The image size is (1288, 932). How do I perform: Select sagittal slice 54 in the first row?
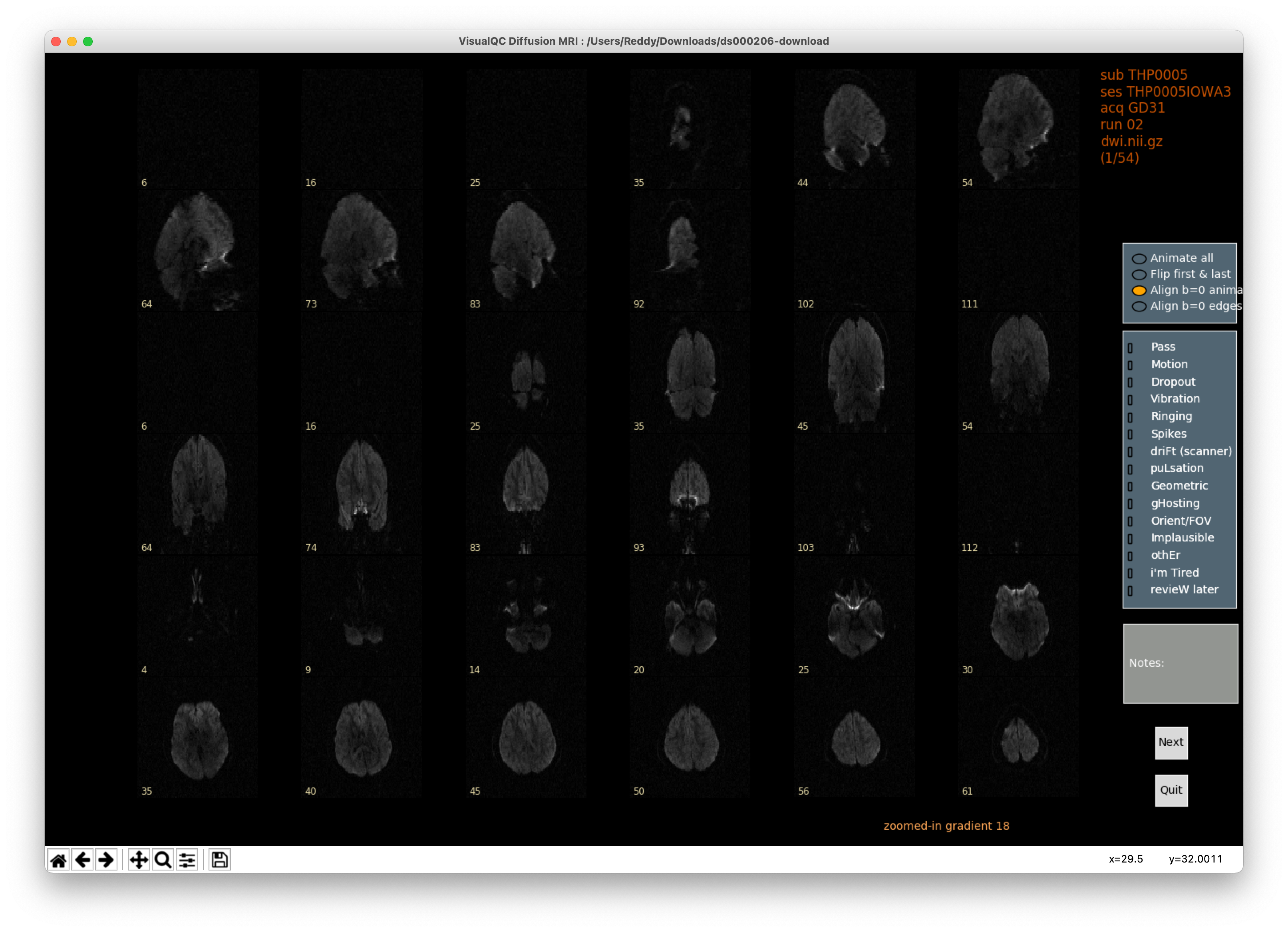tap(1019, 129)
